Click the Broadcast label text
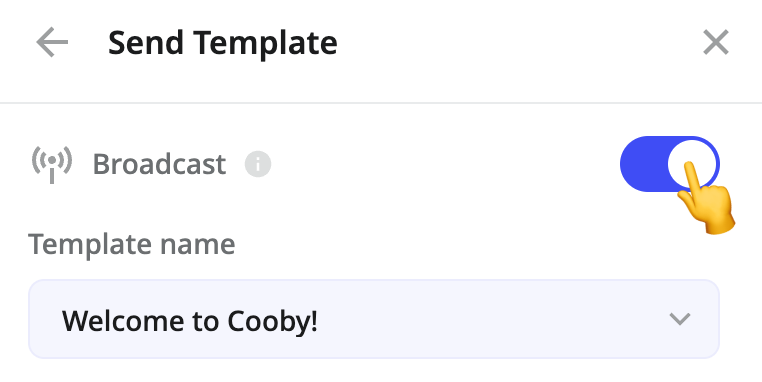Image resolution: width=762 pixels, height=382 pixels. pos(159,164)
